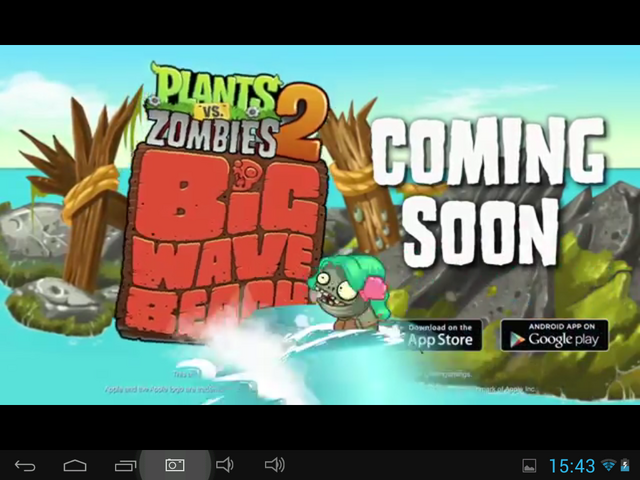Tap the Android back arrow icon

point(25,465)
